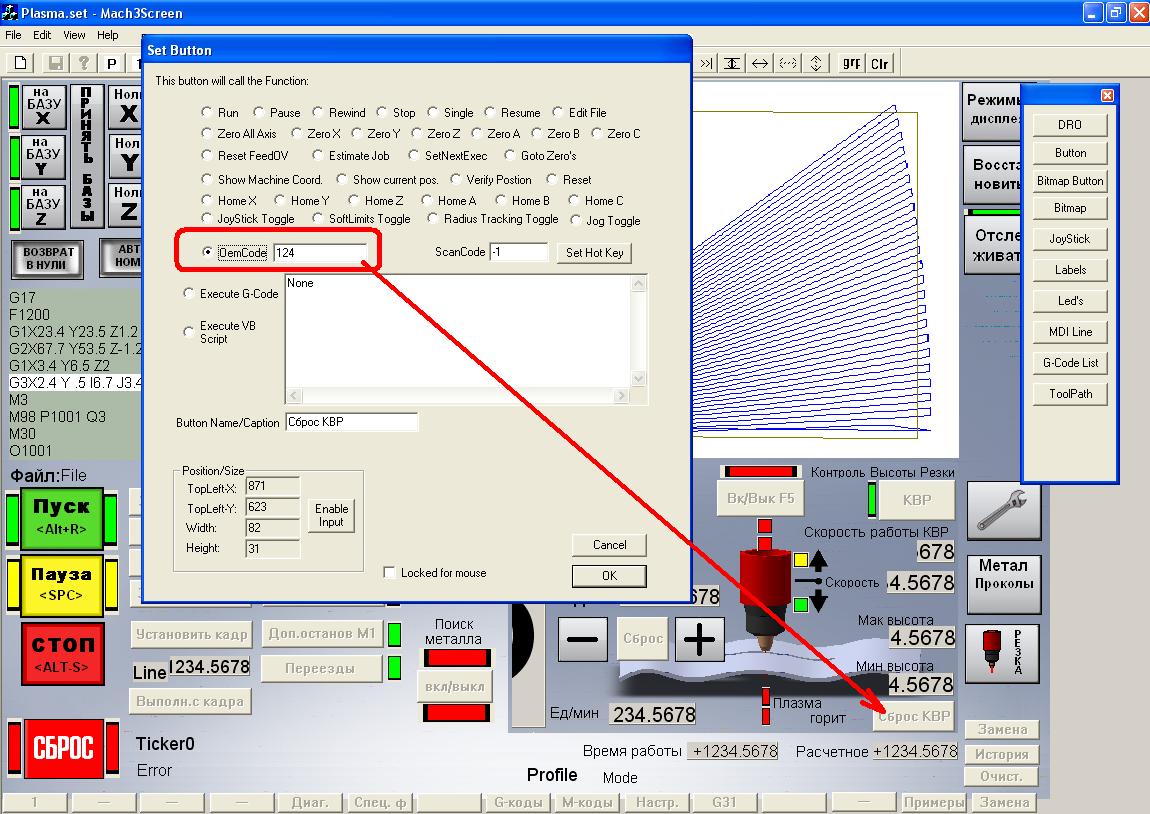Click the vertical-align bars toolbar icon

(x=732, y=63)
